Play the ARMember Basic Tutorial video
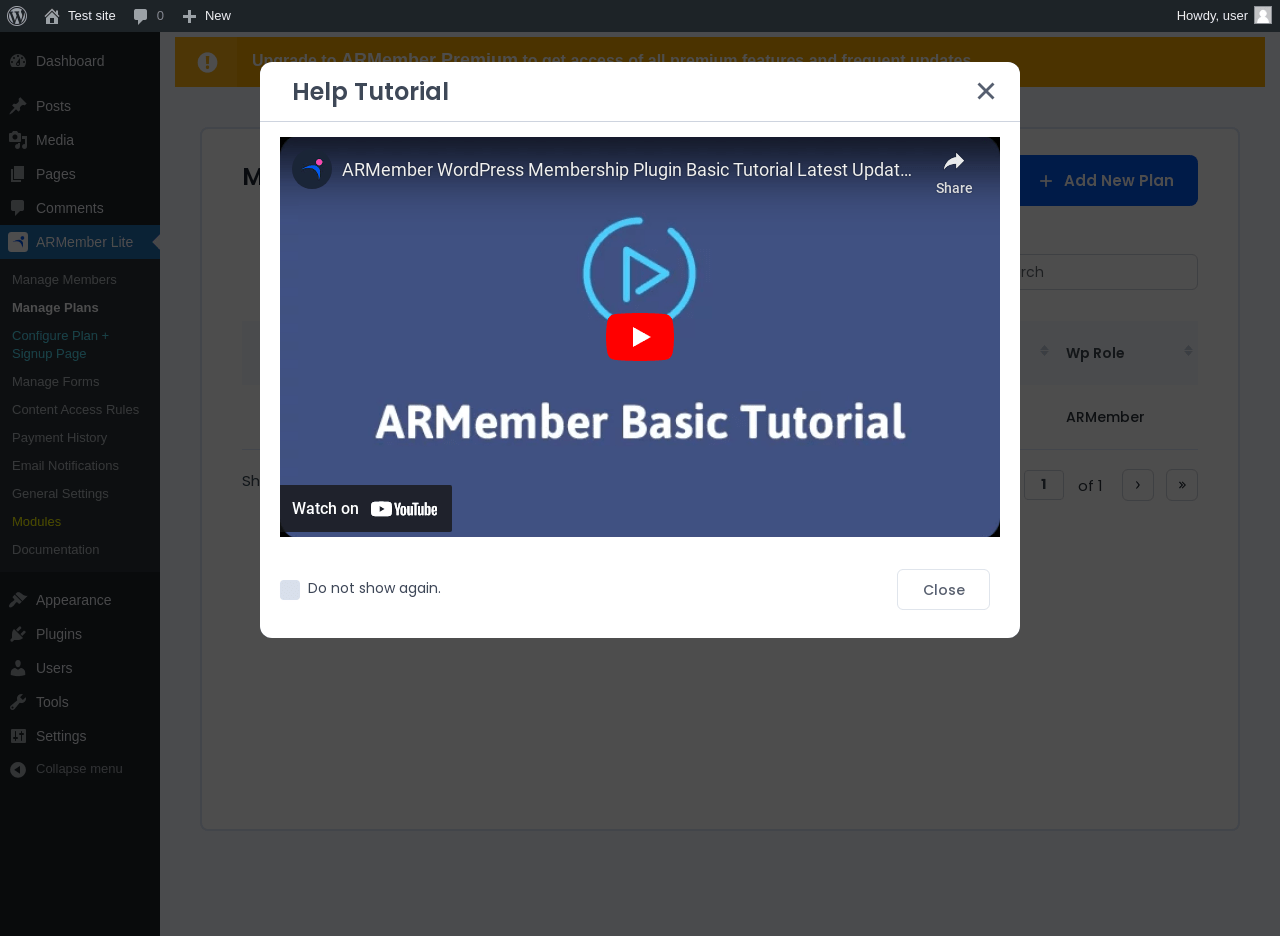 (x=640, y=337)
